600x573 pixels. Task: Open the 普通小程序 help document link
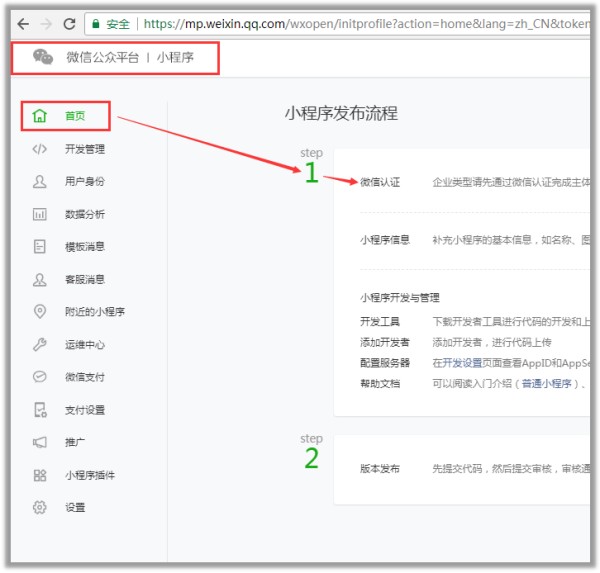[x=546, y=383]
